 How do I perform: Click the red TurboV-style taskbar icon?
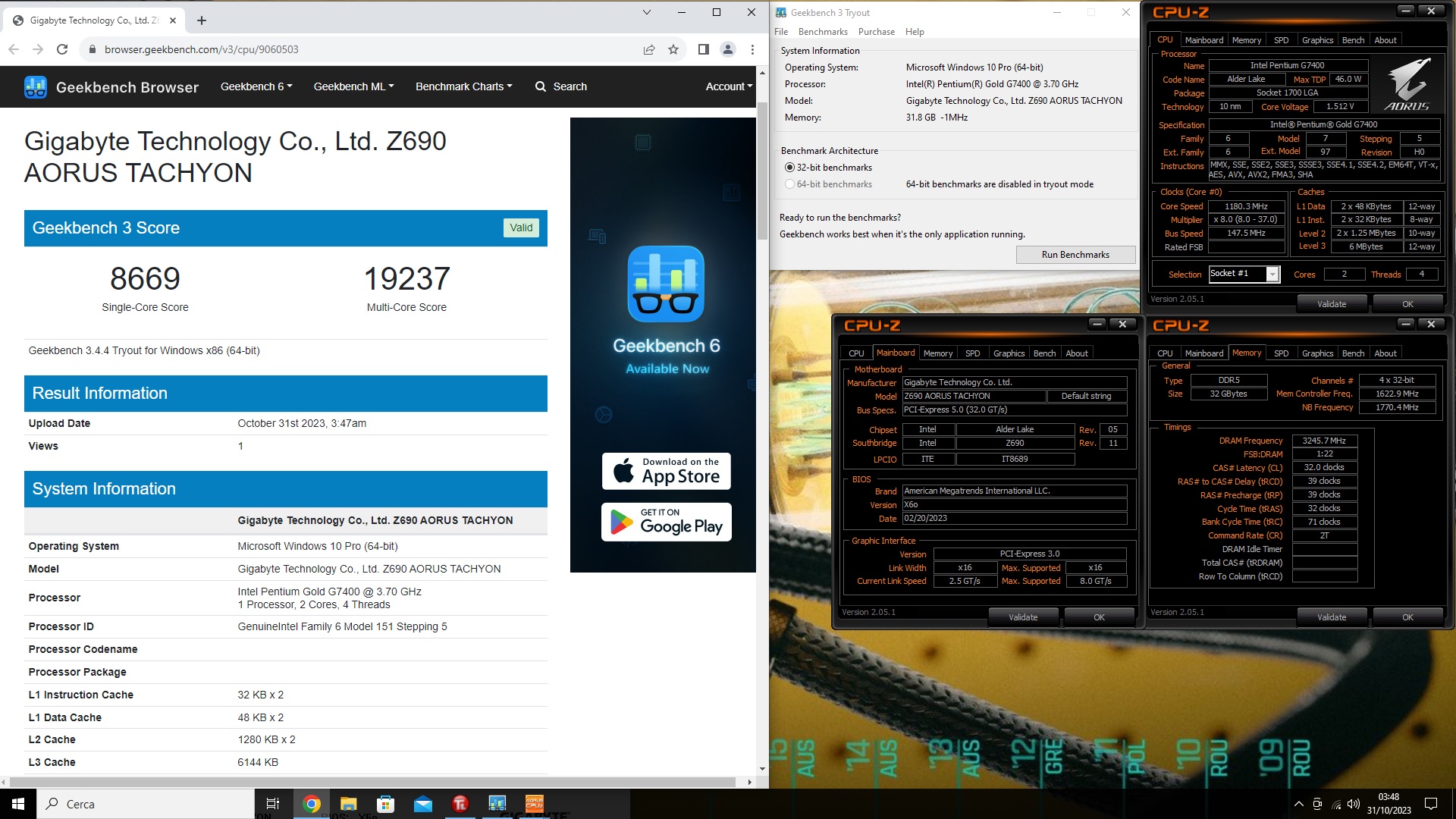coord(460,804)
